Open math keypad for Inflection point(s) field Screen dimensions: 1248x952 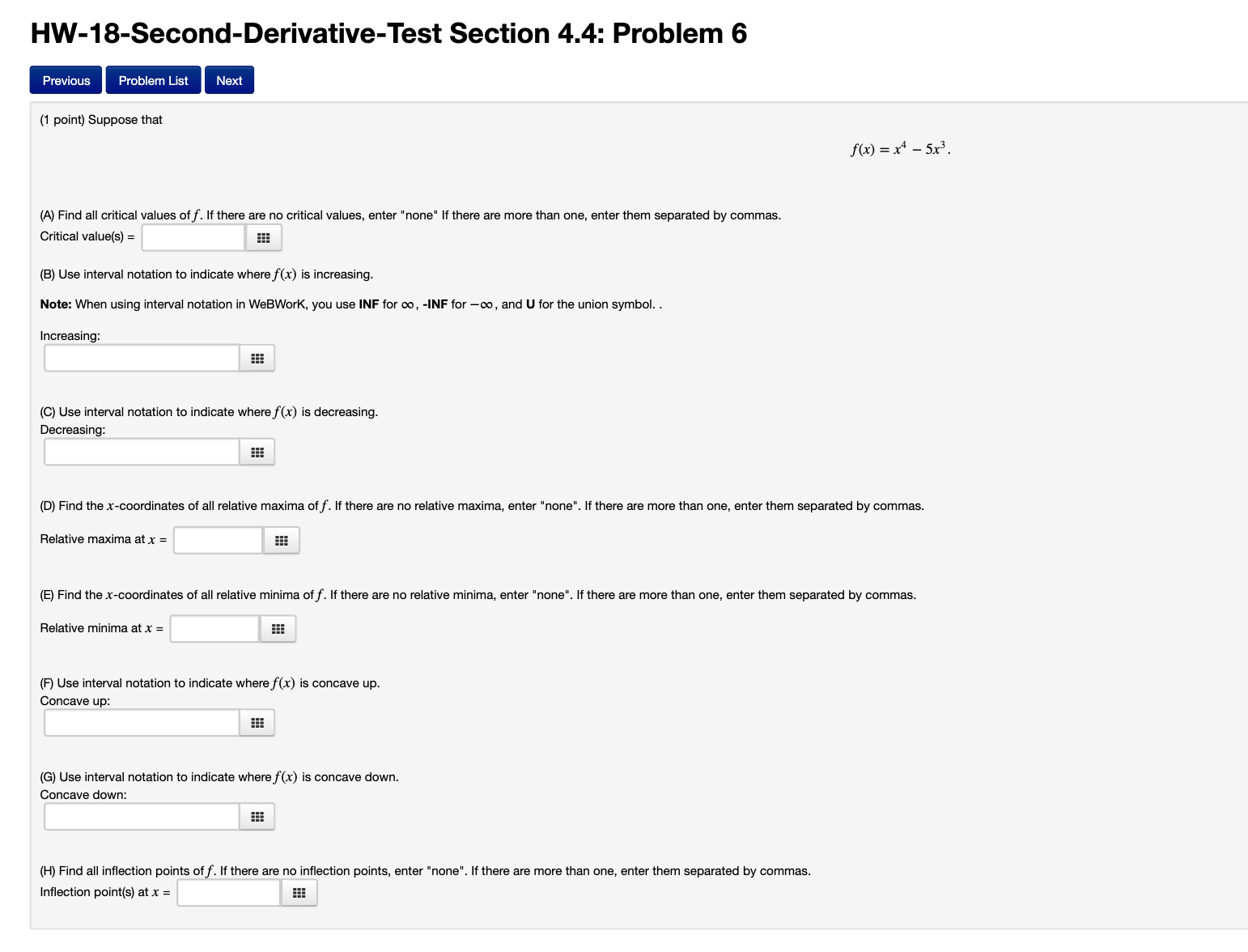[299, 892]
